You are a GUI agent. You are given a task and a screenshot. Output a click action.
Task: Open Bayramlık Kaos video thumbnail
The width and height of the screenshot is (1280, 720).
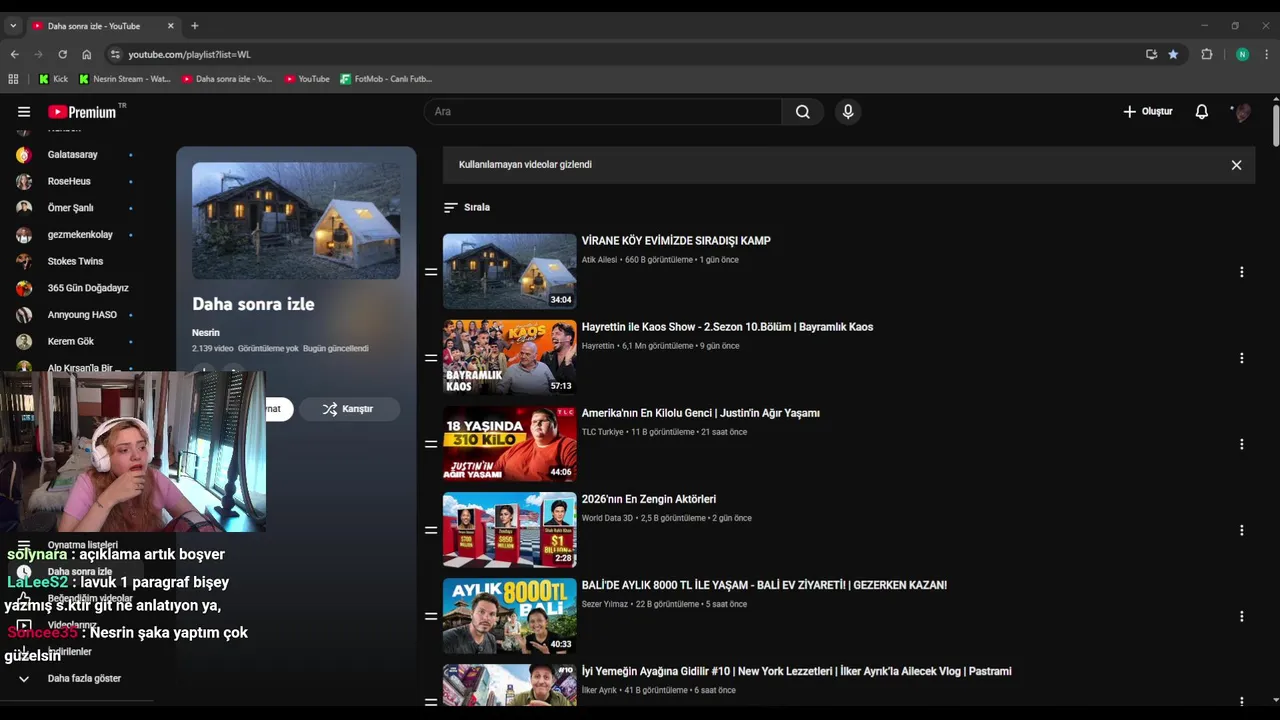509,357
